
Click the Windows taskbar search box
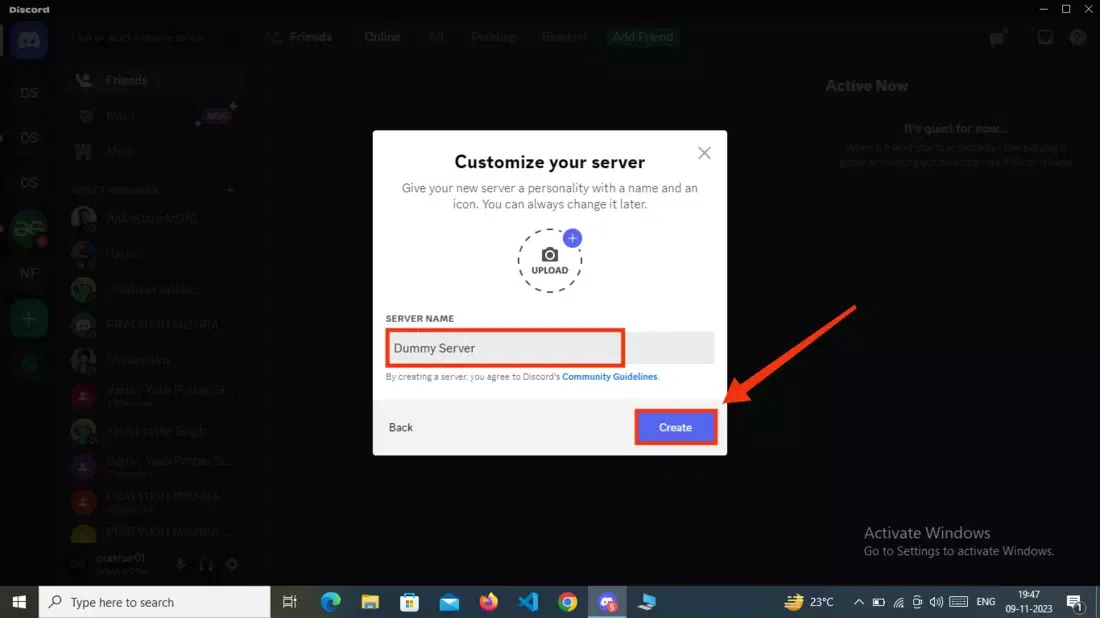pyautogui.click(x=154, y=602)
